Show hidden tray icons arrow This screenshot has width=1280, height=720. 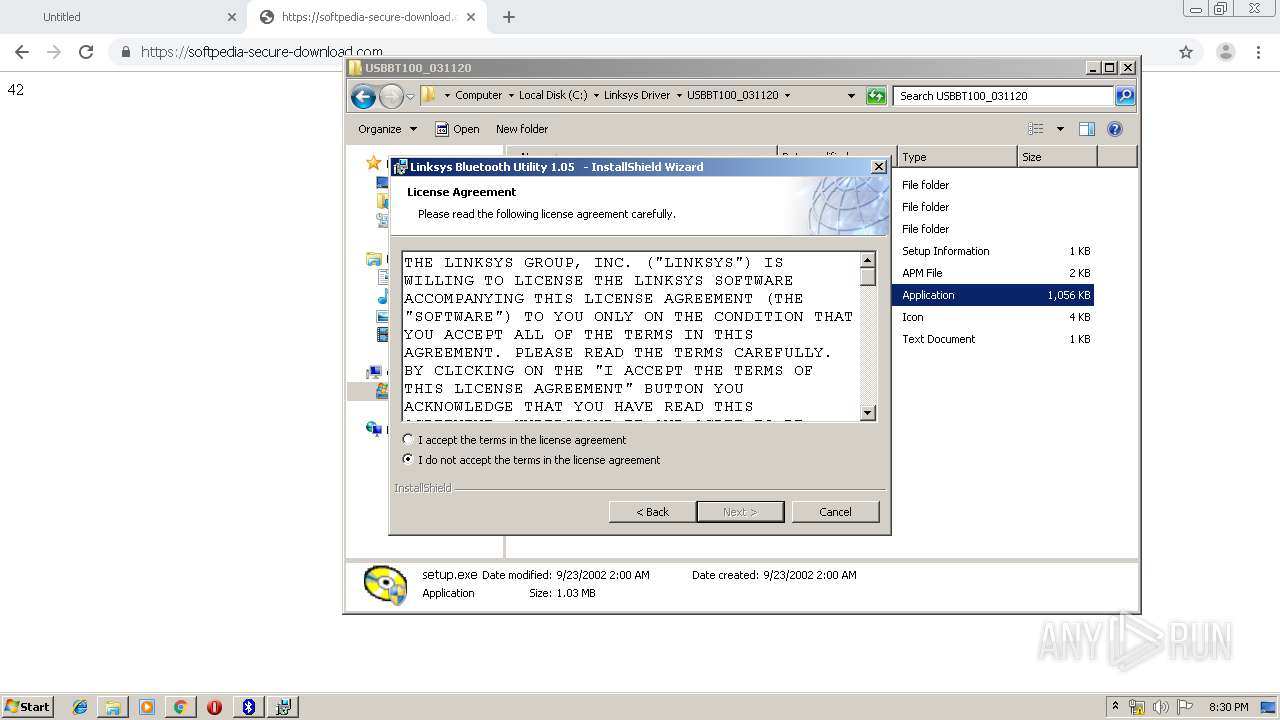[x=1115, y=707]
